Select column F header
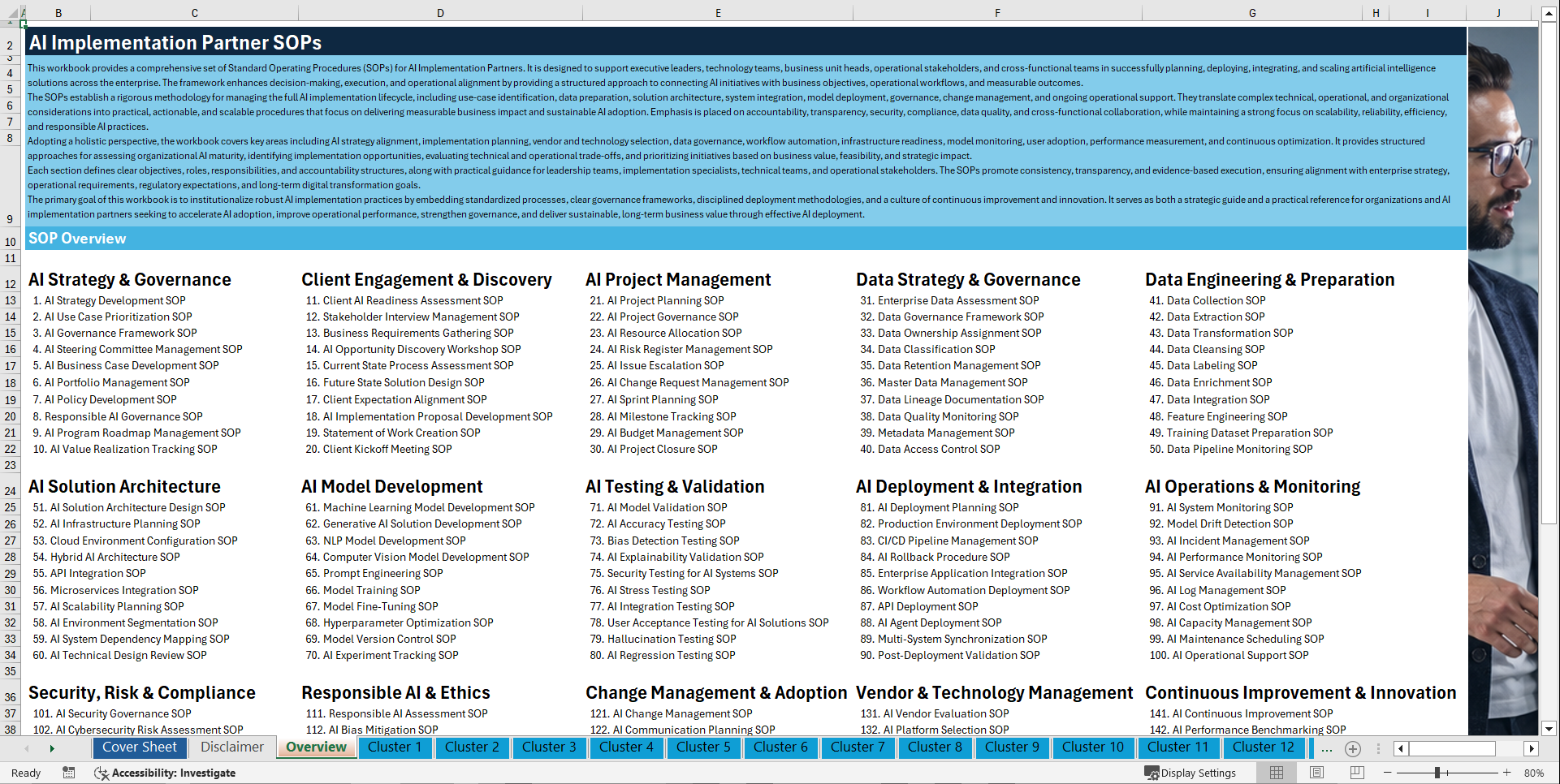 997,13
